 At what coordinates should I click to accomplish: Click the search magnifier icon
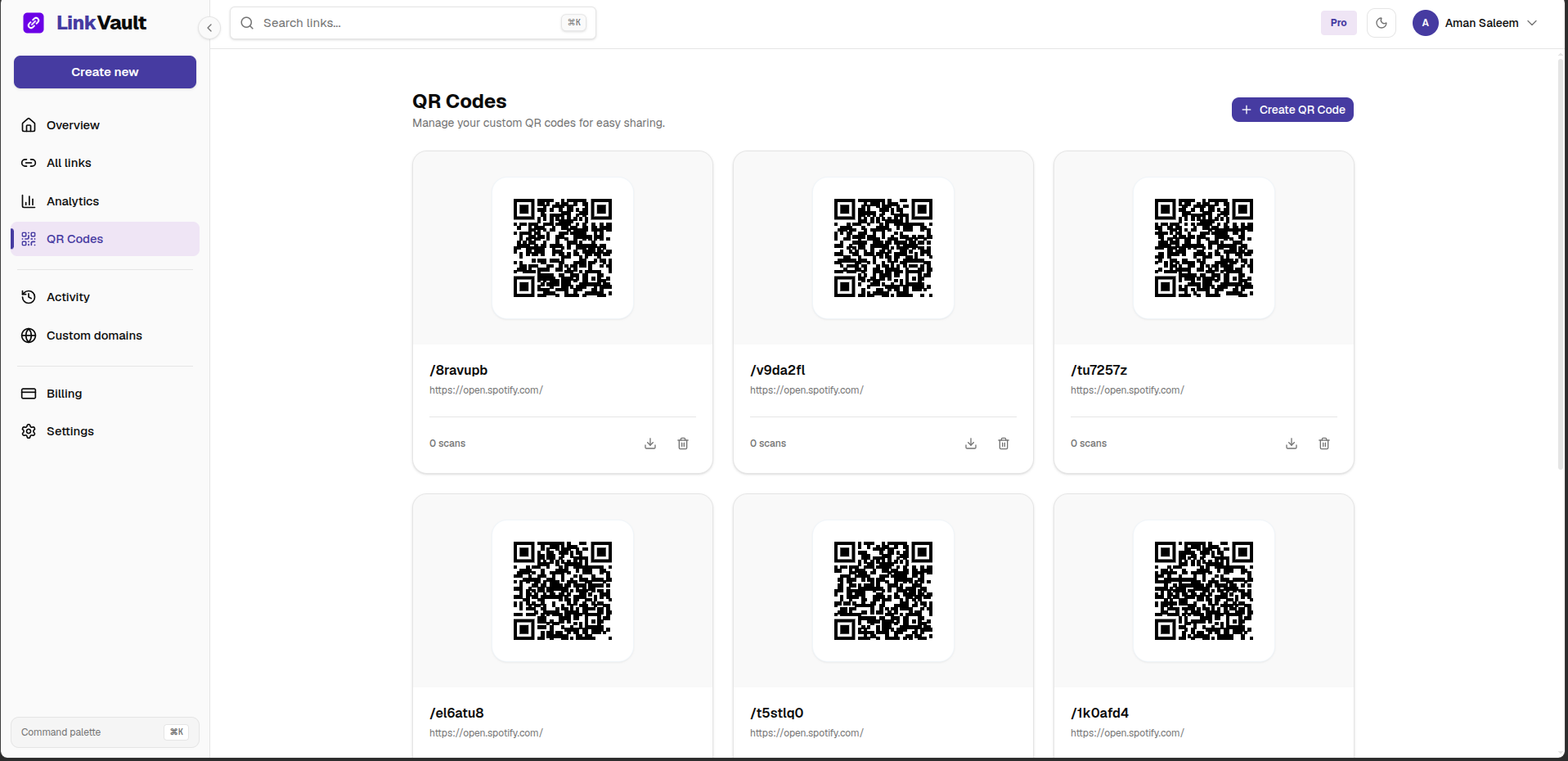247,23
